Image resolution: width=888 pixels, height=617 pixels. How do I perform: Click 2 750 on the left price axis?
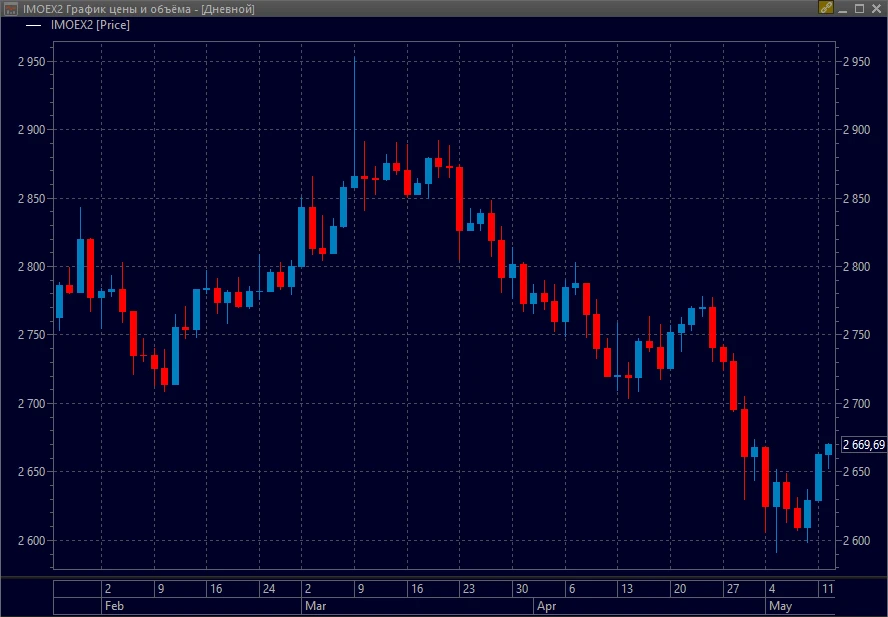32,335
